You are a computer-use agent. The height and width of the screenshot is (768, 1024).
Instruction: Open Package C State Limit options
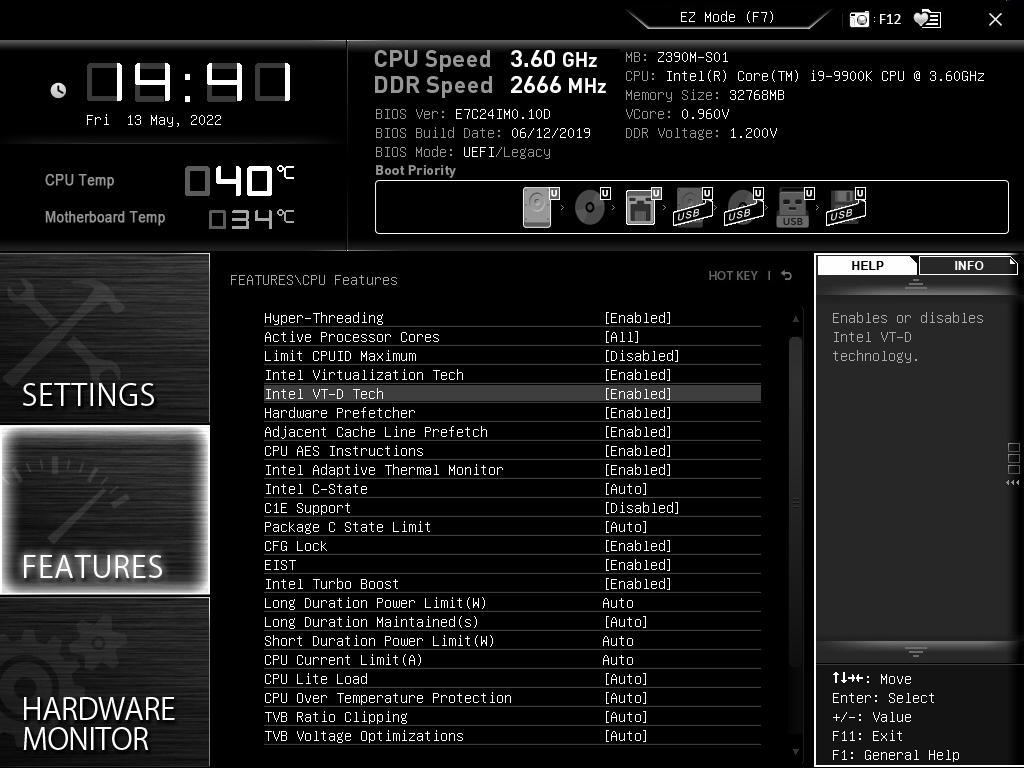tap(512, 527)
